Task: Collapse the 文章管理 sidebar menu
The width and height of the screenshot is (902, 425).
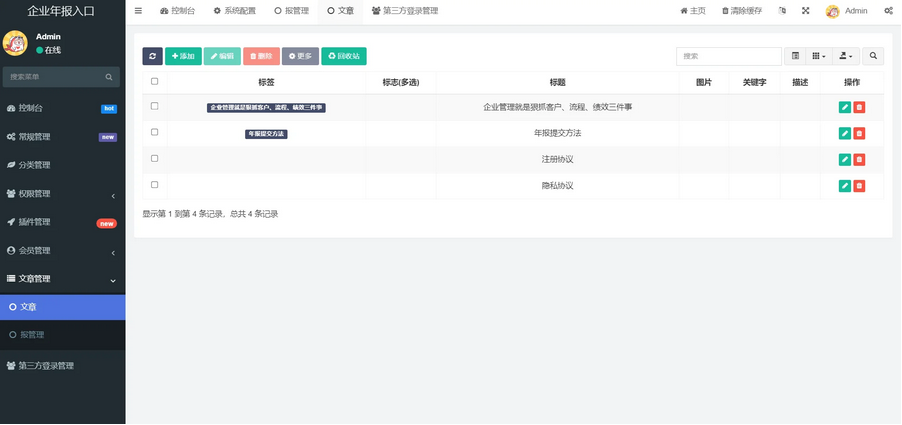Action: tap(62, 279)
